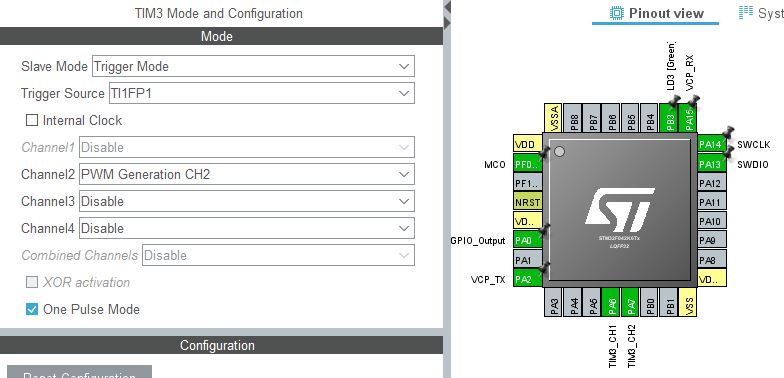Viewport: 784px width, 378px height.
Task: Select pin PA6 on the chip
Action: (611, 302)
